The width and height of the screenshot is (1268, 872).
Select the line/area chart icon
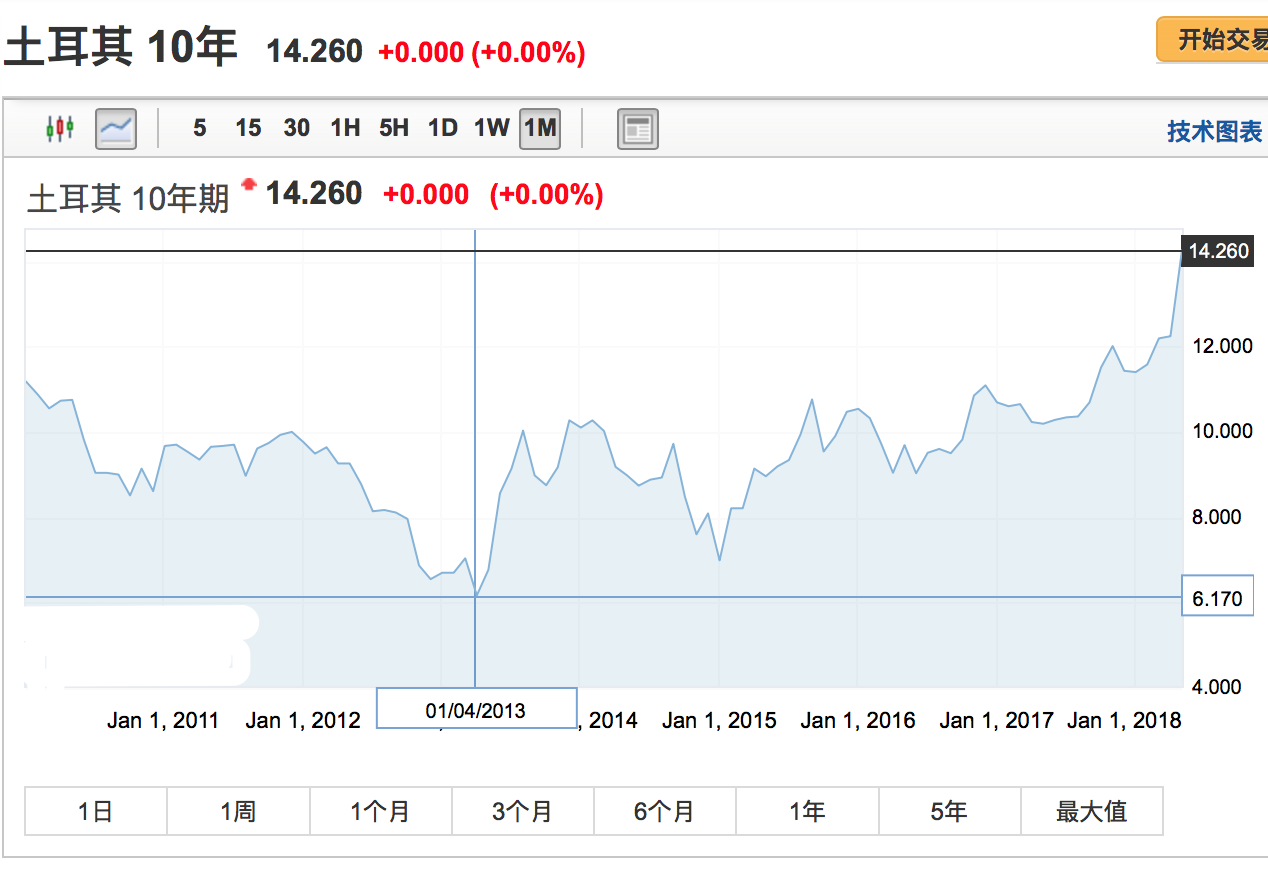[x=116, y=128]
